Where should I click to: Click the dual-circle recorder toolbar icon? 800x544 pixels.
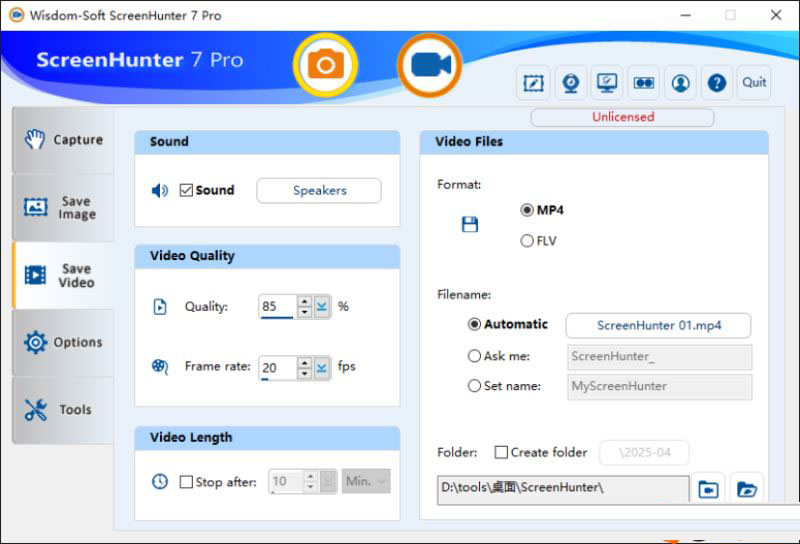click(643, 83)
